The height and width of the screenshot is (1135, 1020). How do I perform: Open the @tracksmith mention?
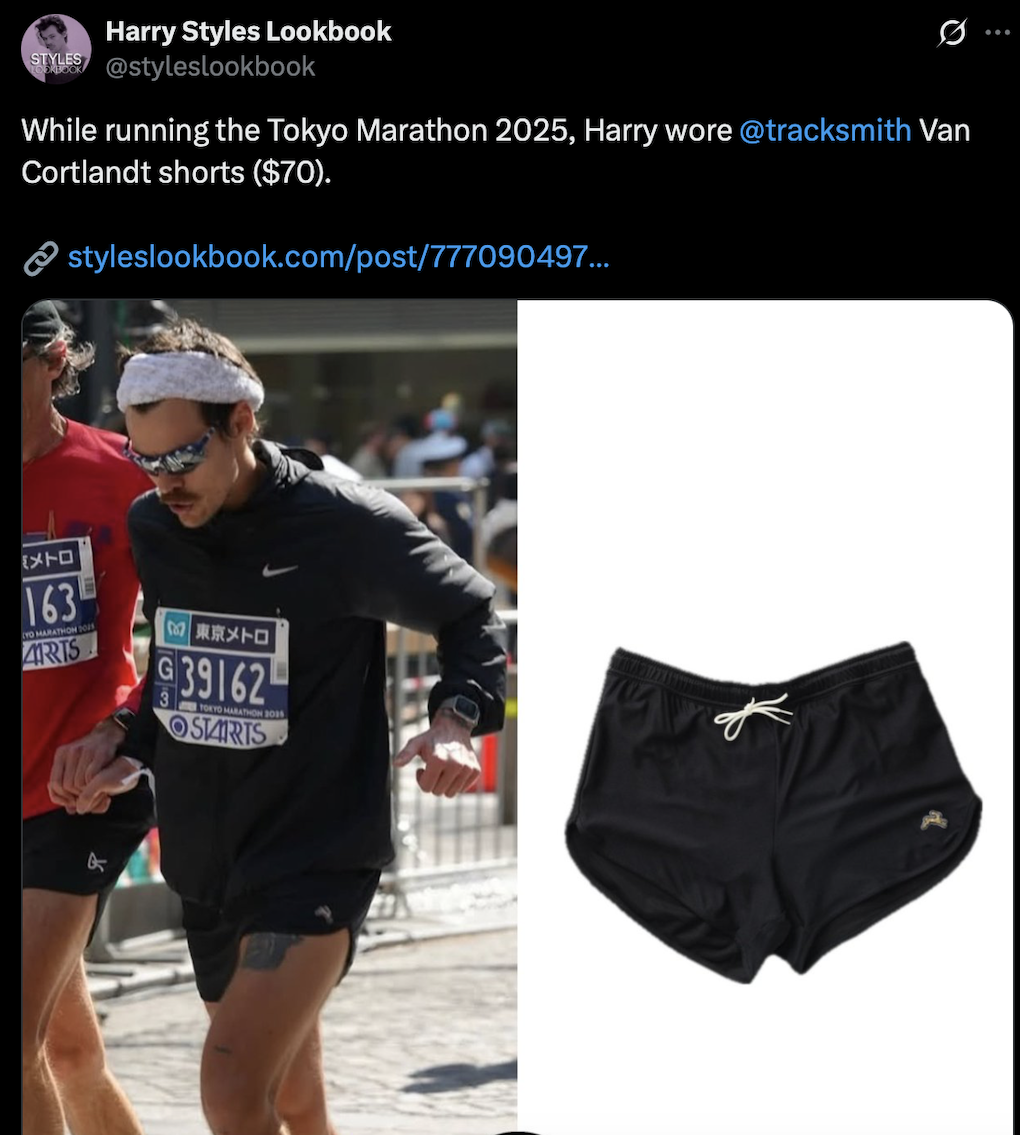pos(825,131)
